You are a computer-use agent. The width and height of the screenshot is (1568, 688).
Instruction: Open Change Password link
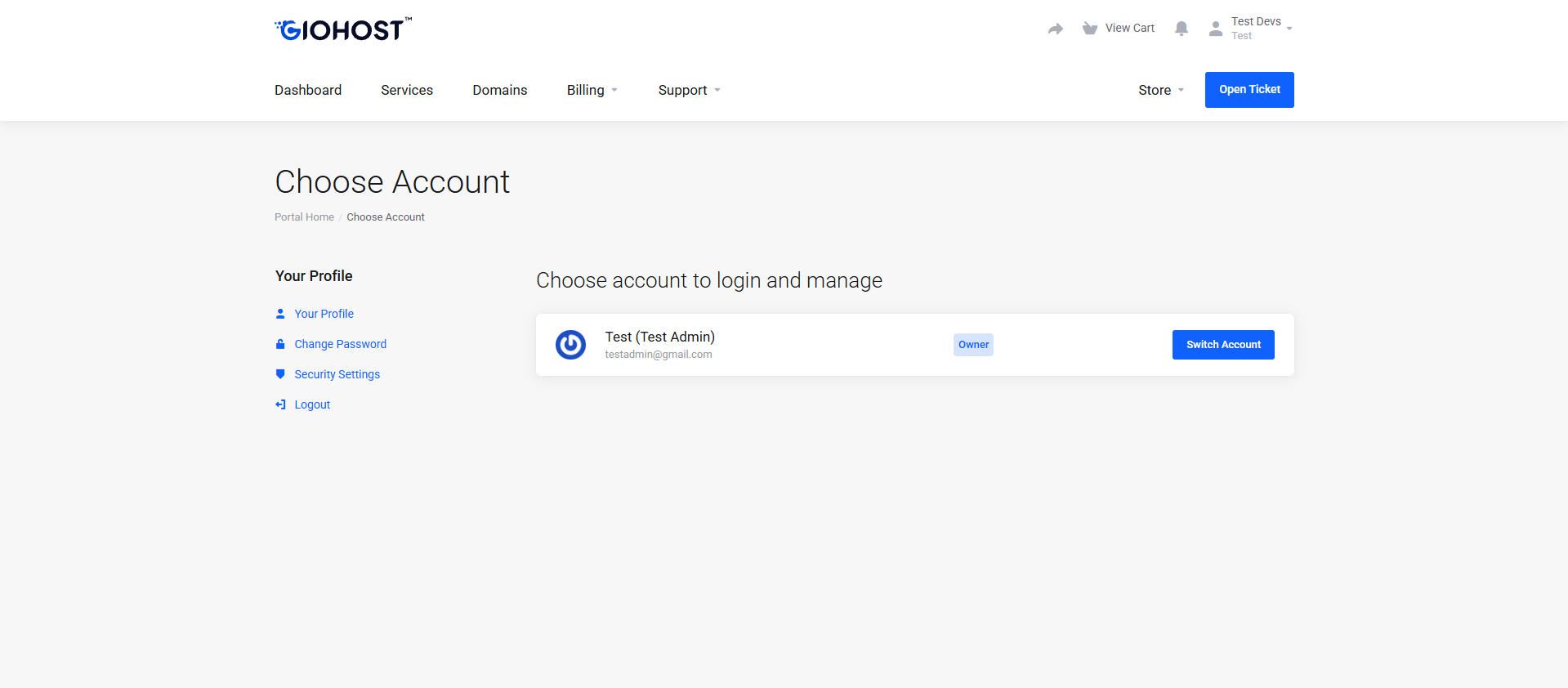pyautogui.click(x=341, y=344)
